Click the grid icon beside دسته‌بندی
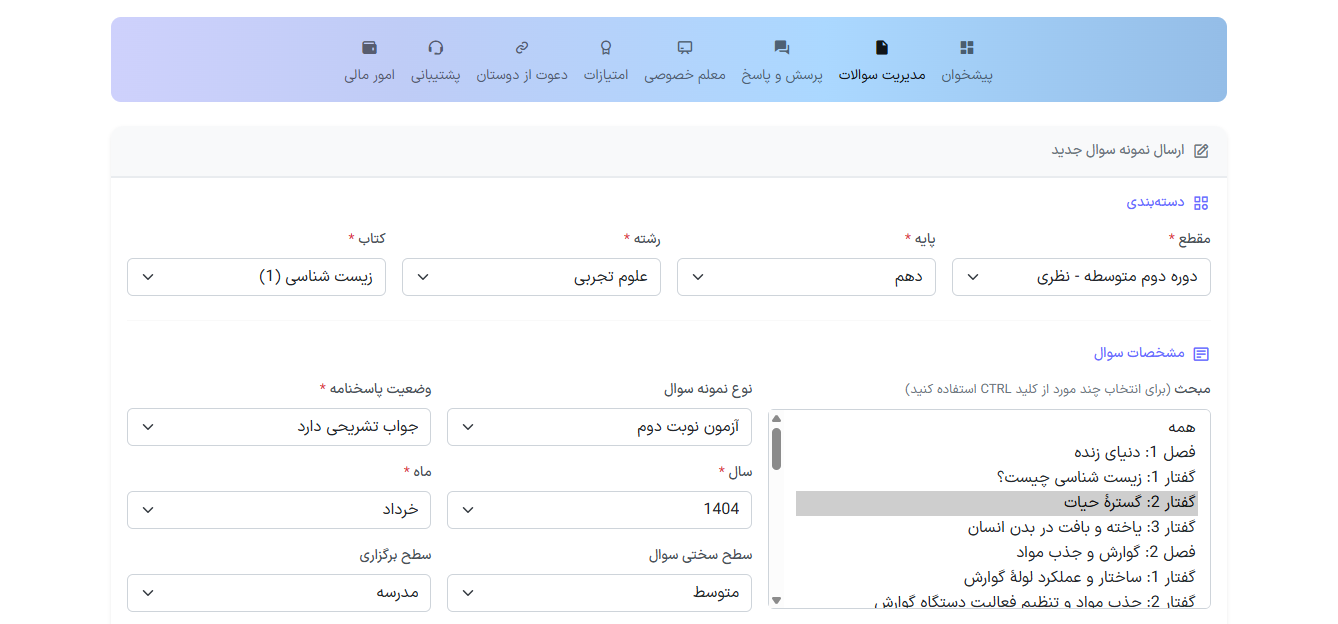The image size is (1338, 624). click(1201, 203)
